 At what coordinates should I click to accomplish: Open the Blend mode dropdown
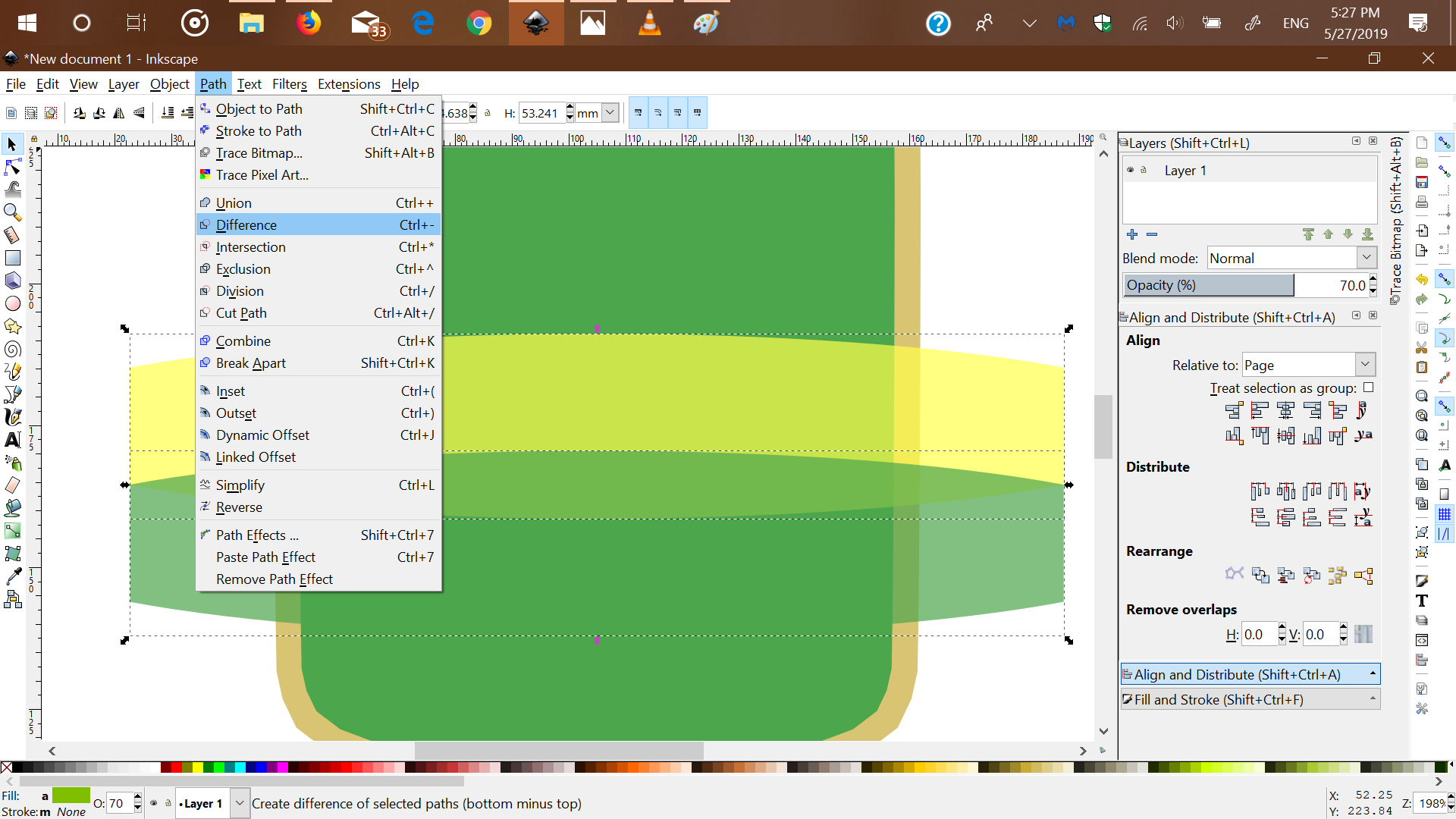(1366, 258)
